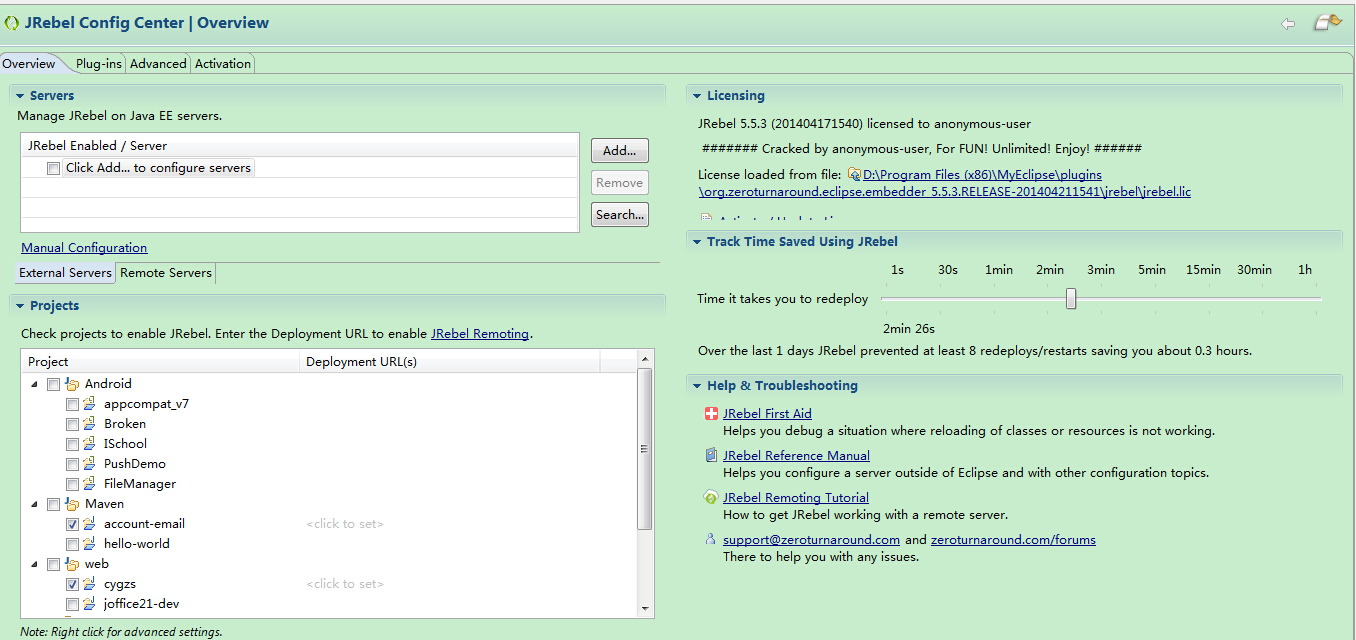This screenshot has width=1356, height=640.
Task: Click the web working set folder icon
Action: 72,564
